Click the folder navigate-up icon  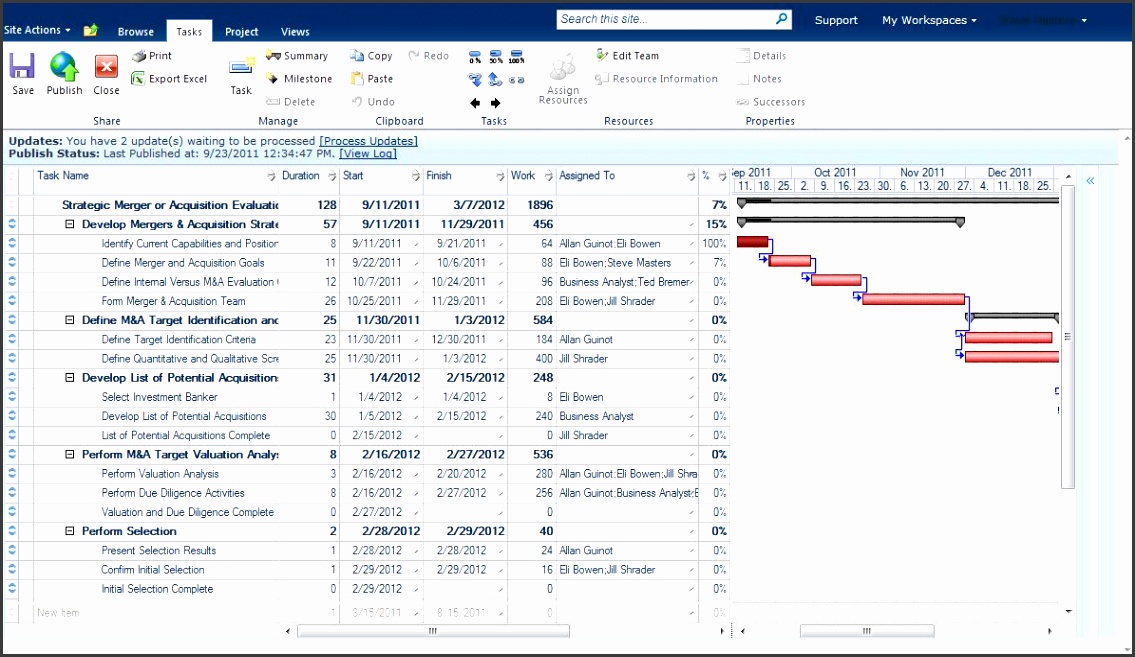click(90, 30)
